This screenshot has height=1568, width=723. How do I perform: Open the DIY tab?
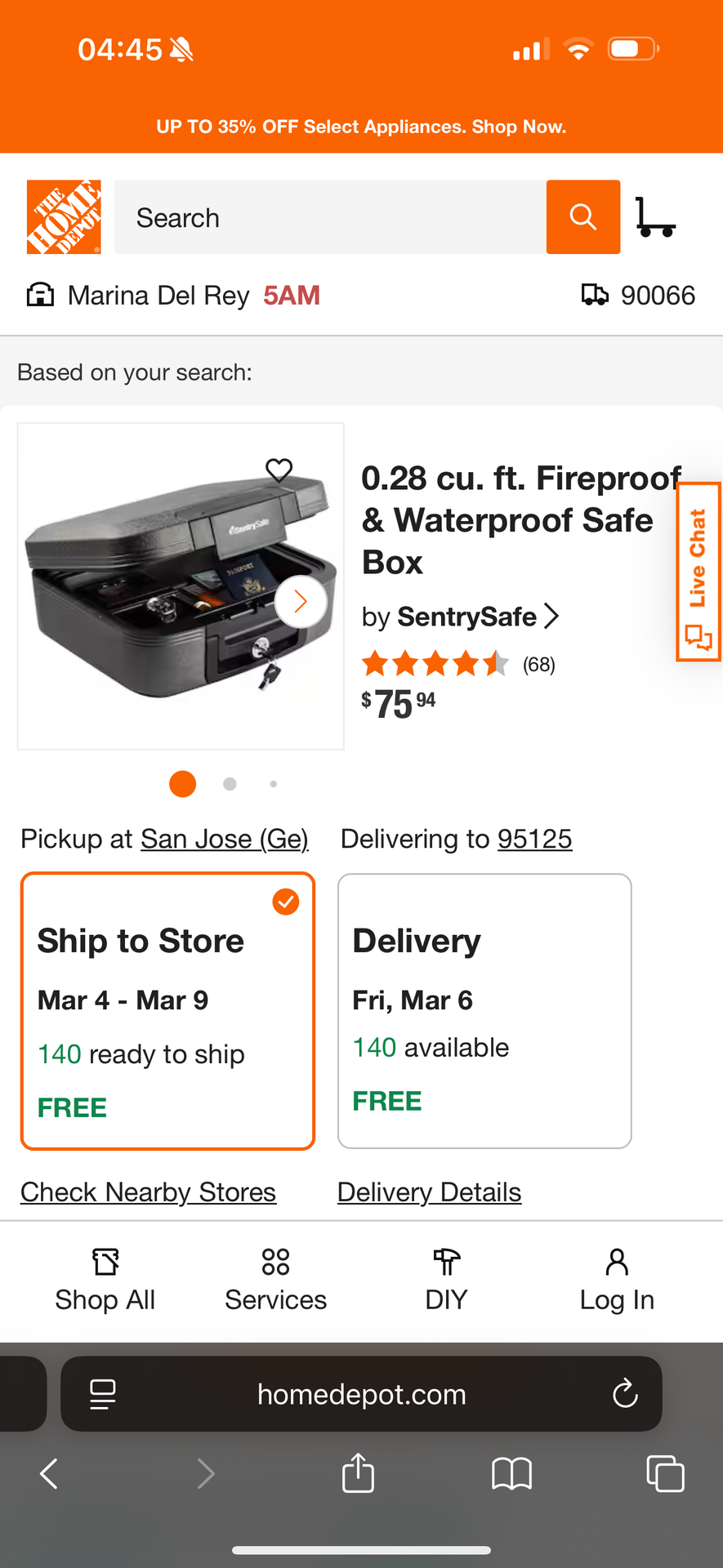446,1280
